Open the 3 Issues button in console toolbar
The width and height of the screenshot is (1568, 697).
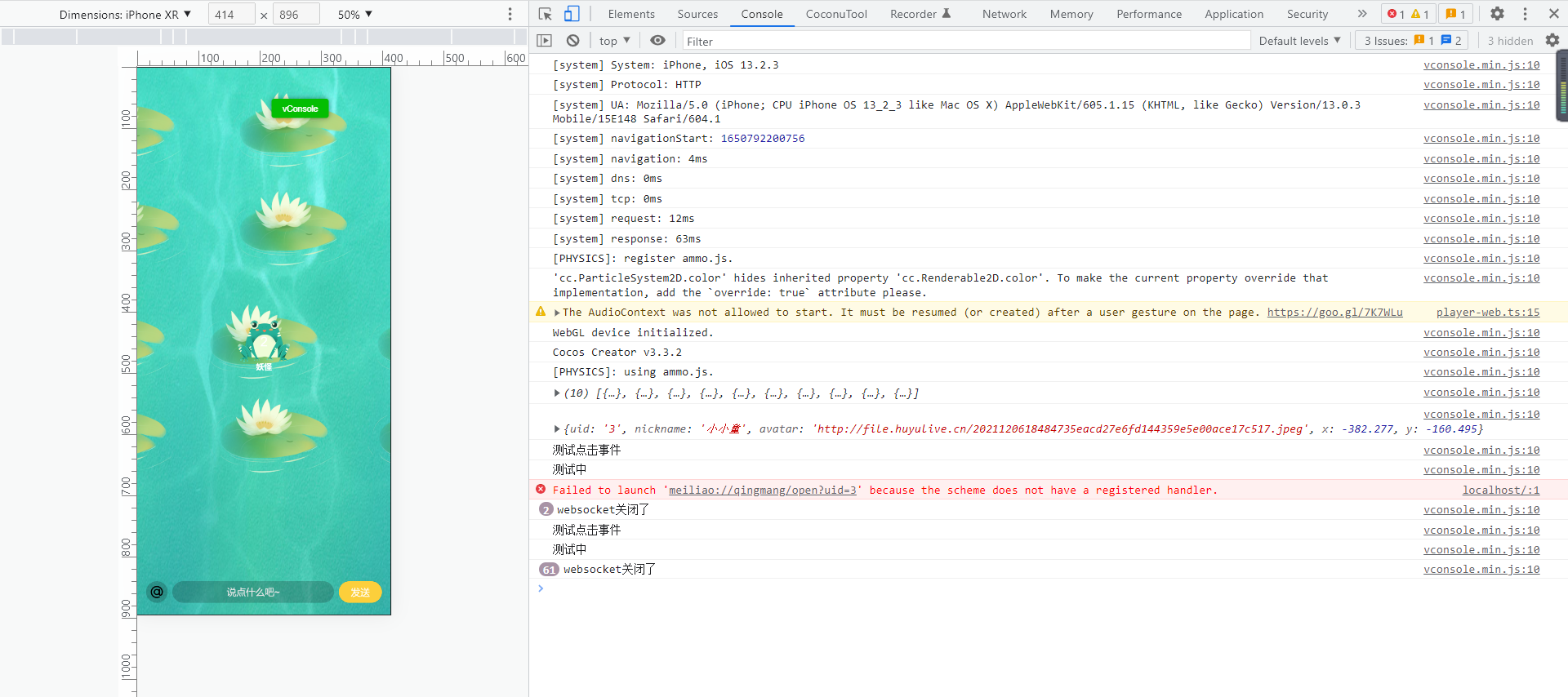click(x=1412, y=41)
